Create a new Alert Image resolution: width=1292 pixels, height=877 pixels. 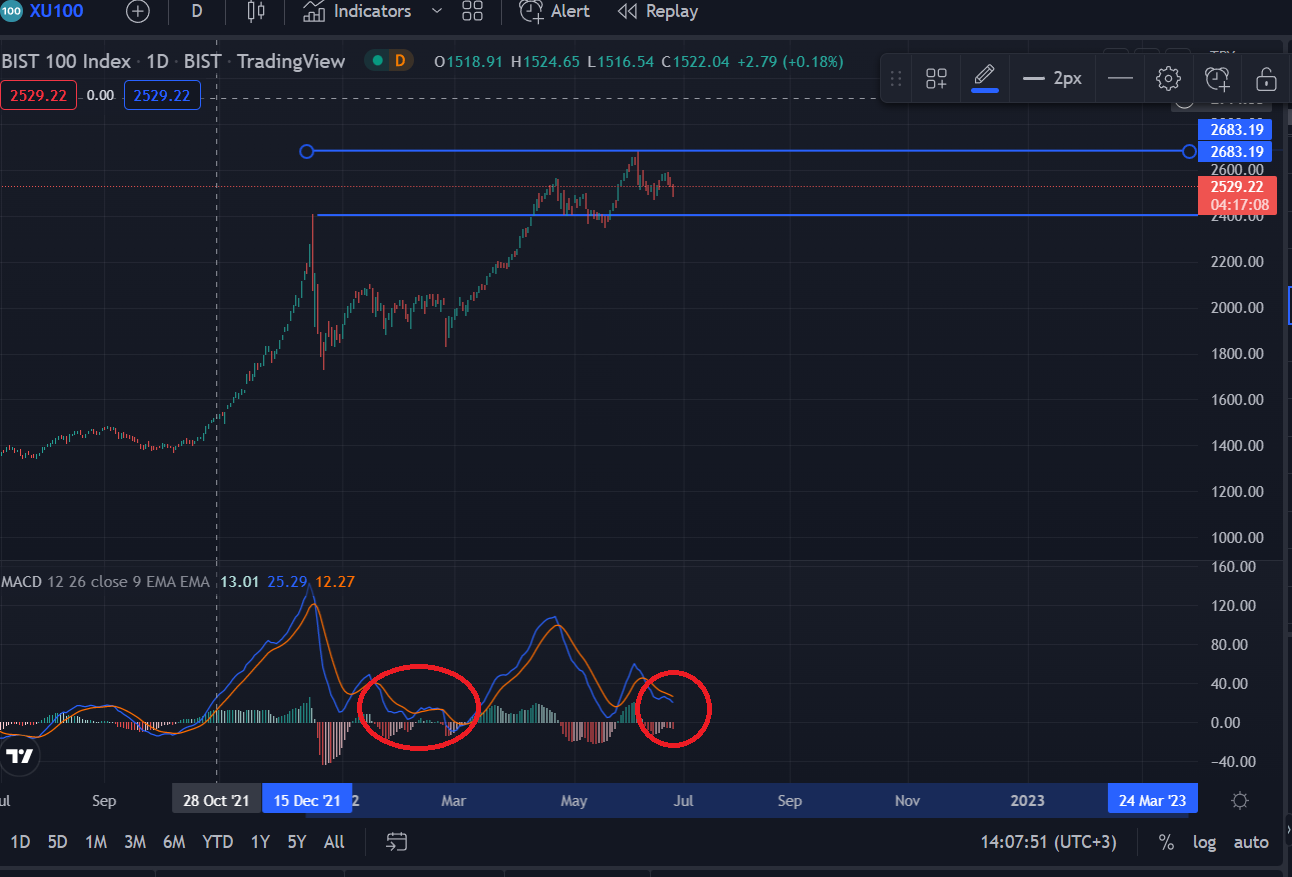coord(554,11)
